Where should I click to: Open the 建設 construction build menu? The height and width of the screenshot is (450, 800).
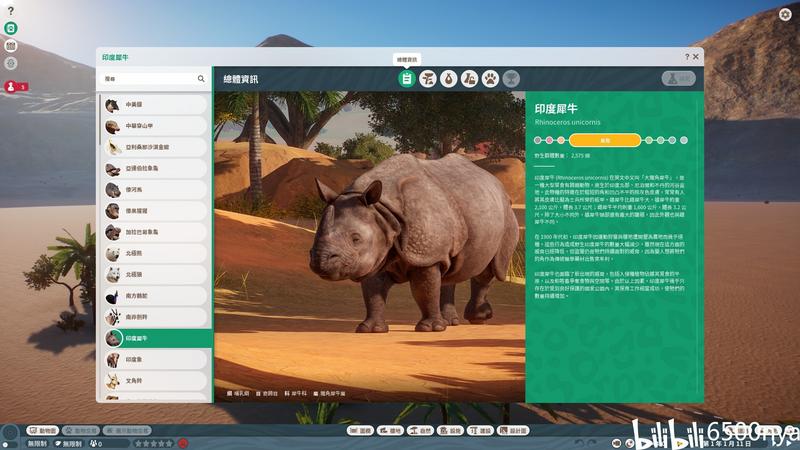(x=481, y=431)
